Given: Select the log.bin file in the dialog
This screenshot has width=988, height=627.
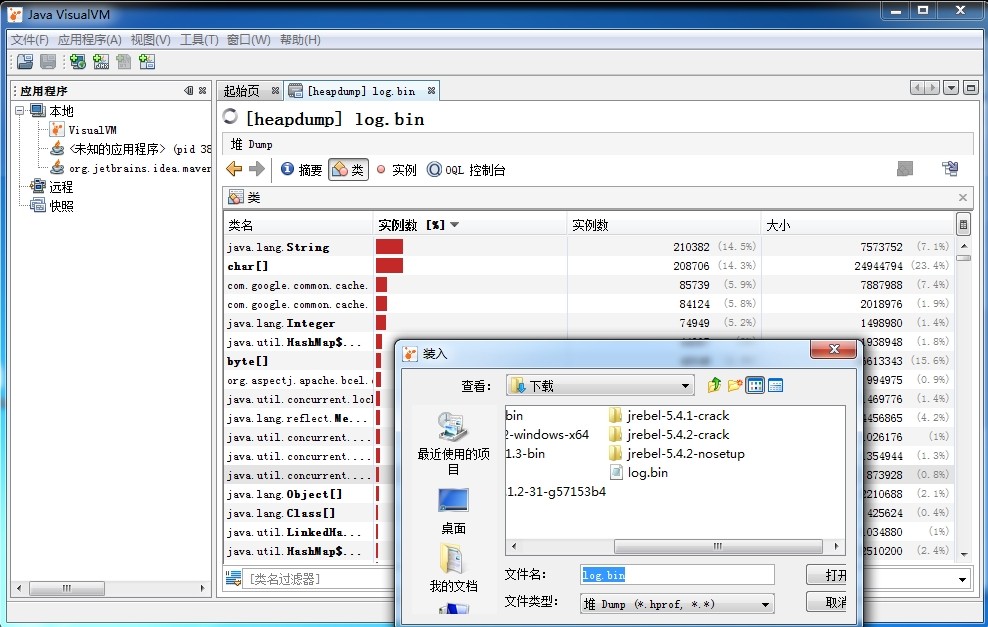Looking at the screenshot, I should tap(639, 473).
